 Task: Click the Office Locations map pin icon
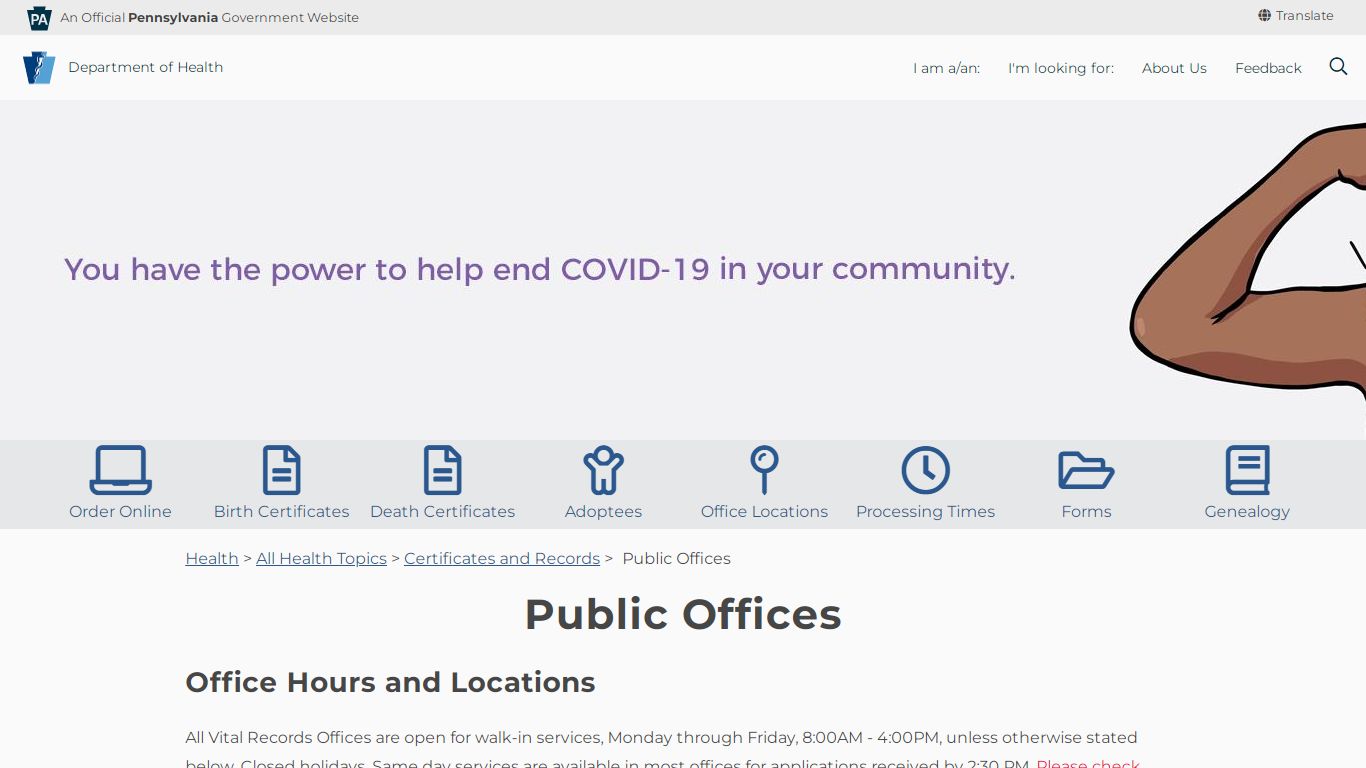pyautogui.click(x=764, y=470)
